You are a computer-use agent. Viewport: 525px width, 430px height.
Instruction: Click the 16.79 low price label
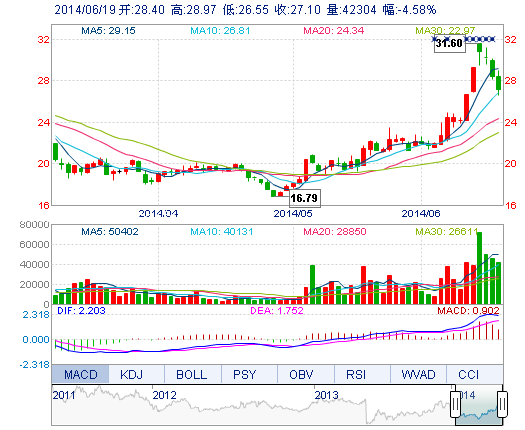click(304, 198)
